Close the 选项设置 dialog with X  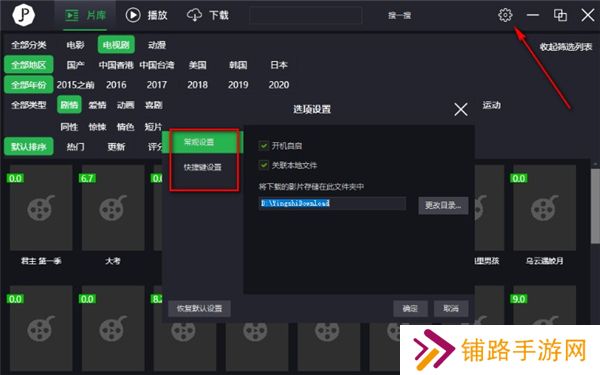pos(461,109)
